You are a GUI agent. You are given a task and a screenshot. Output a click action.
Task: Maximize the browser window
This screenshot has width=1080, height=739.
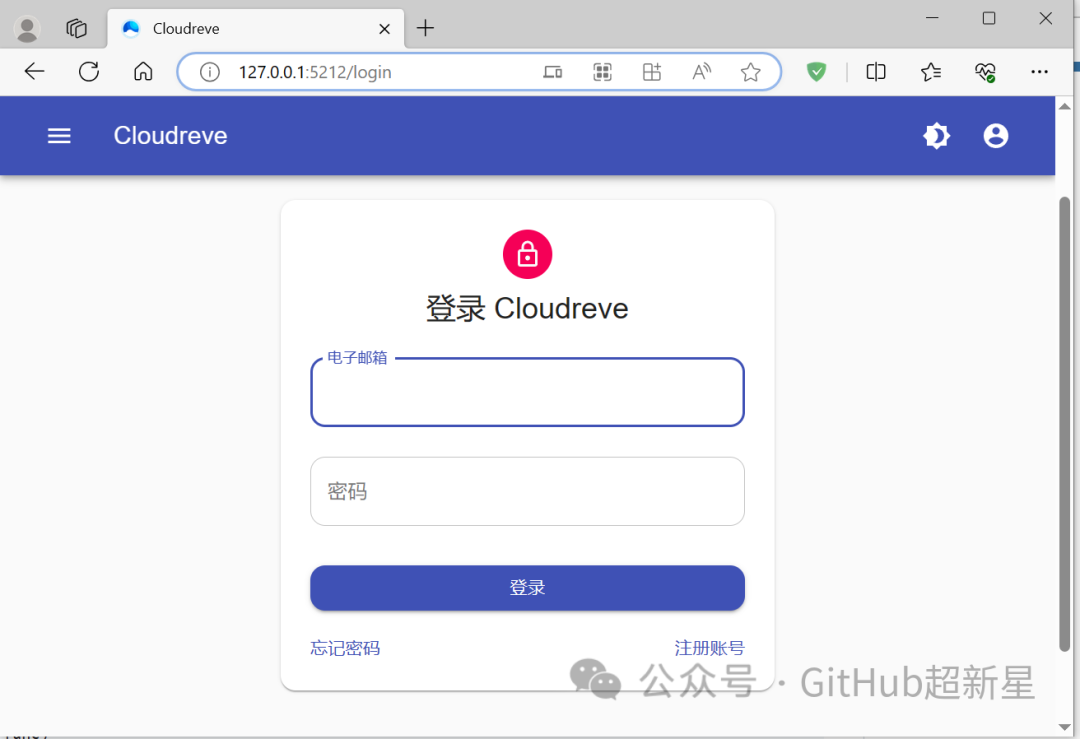(x=989, y=19)
